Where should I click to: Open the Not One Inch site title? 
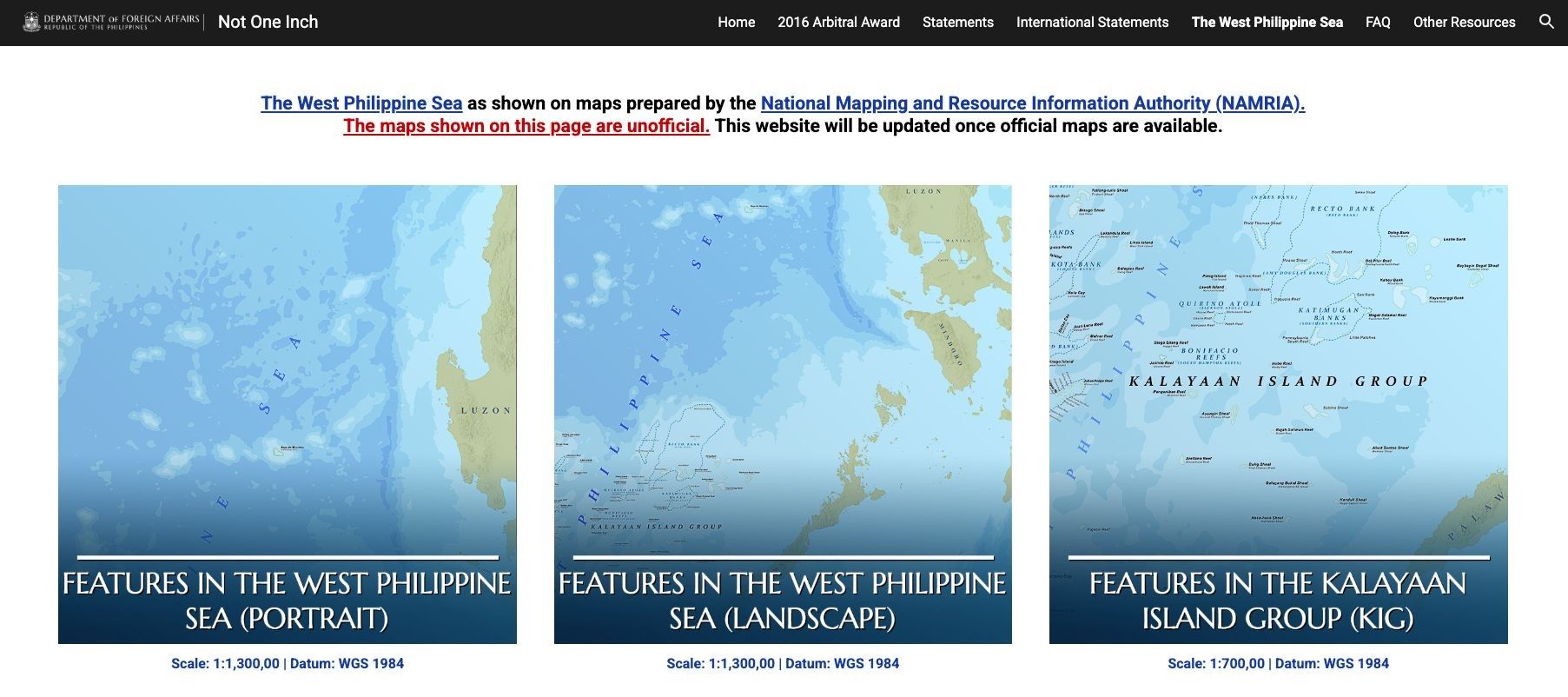[x=268, y=22]
